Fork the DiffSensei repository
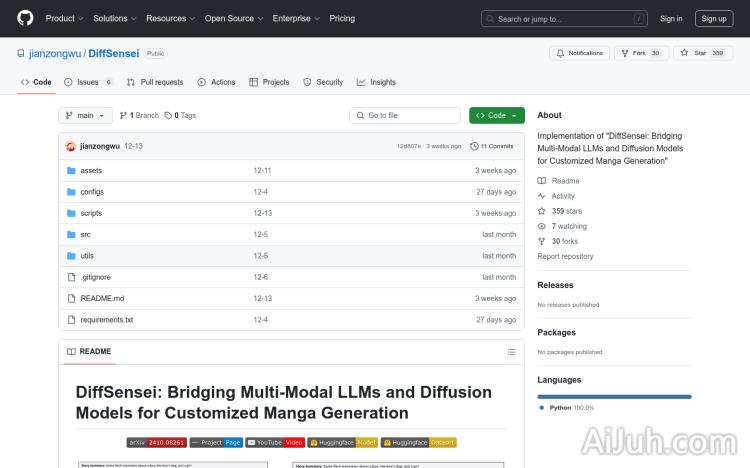This screenshot has width=750, height=468. 634,53
